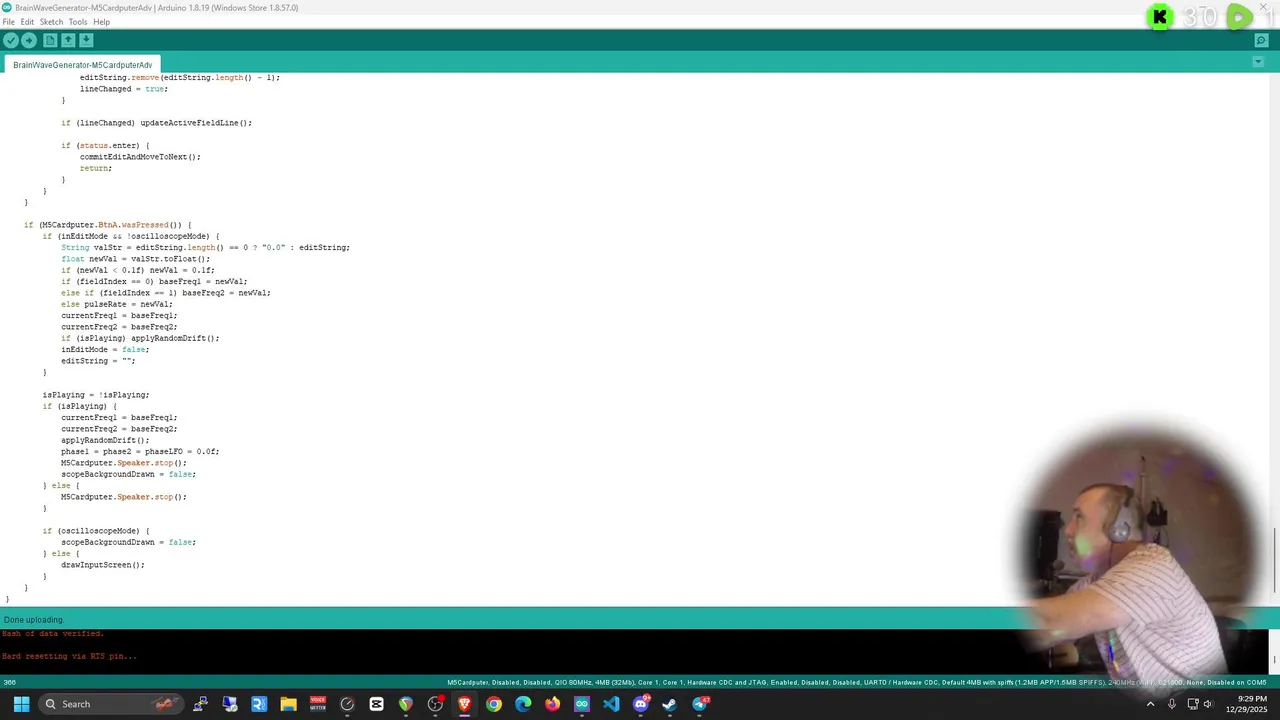Click the Upload arrow button
The image size is (1280, 720).
tap(29, 40)
